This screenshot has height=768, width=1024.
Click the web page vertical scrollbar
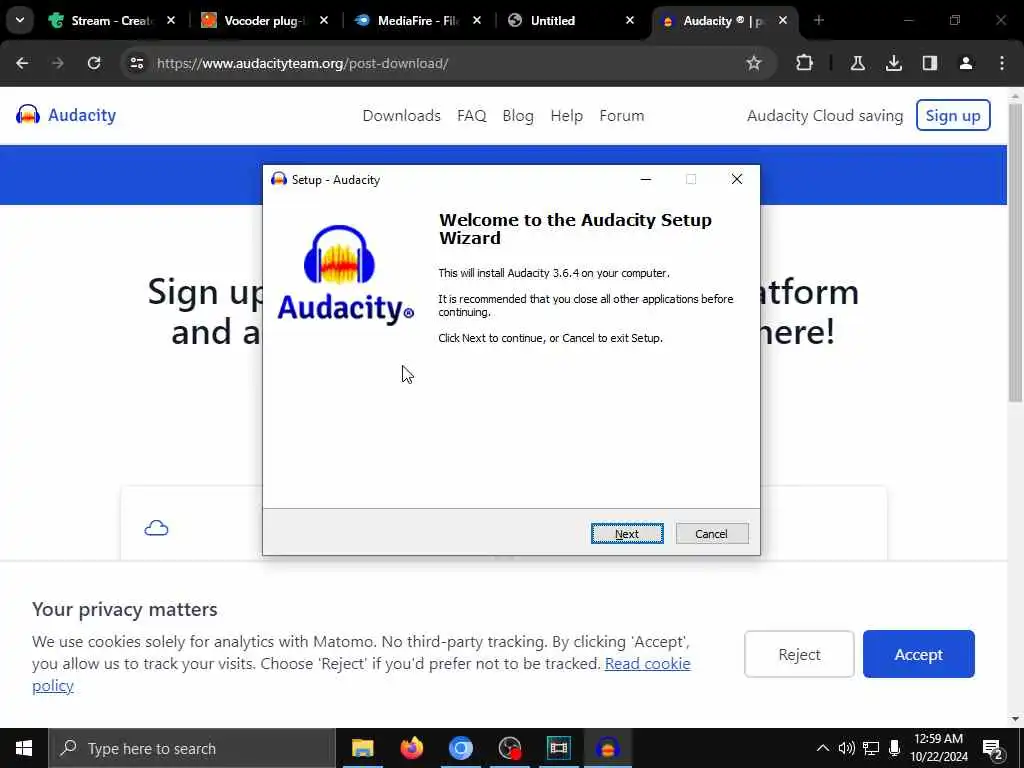[x=1015, y=251]
